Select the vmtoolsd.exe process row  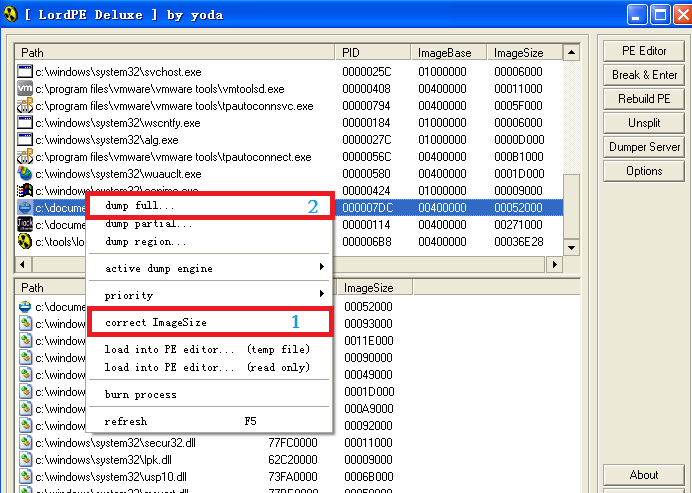(289, 89)
